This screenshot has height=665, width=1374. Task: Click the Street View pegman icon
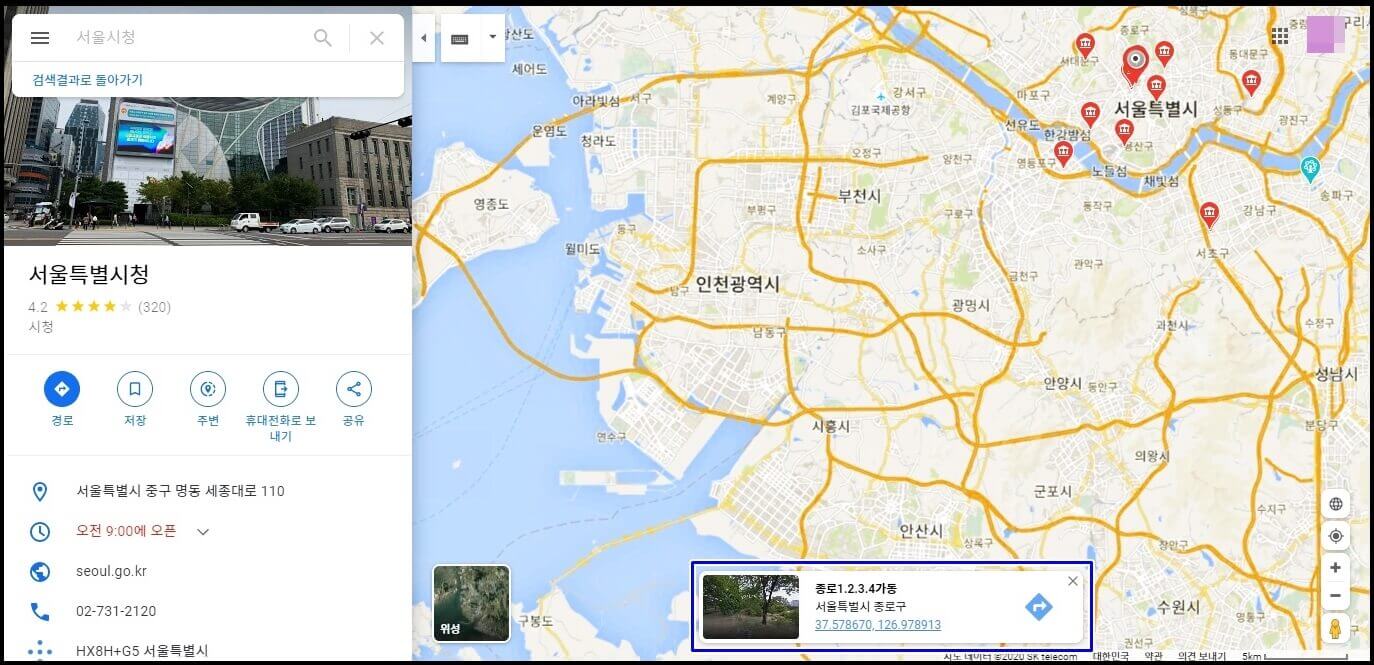click(x=1335, y=628)
